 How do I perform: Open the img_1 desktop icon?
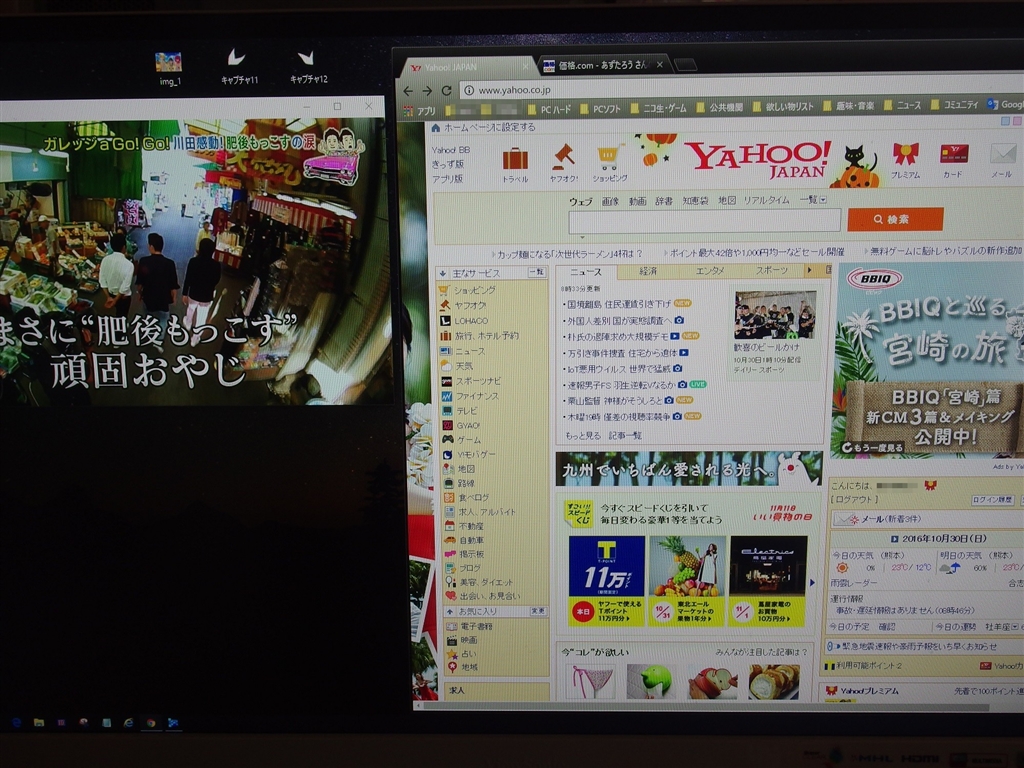pyautogui.click(x=169, y=69)
